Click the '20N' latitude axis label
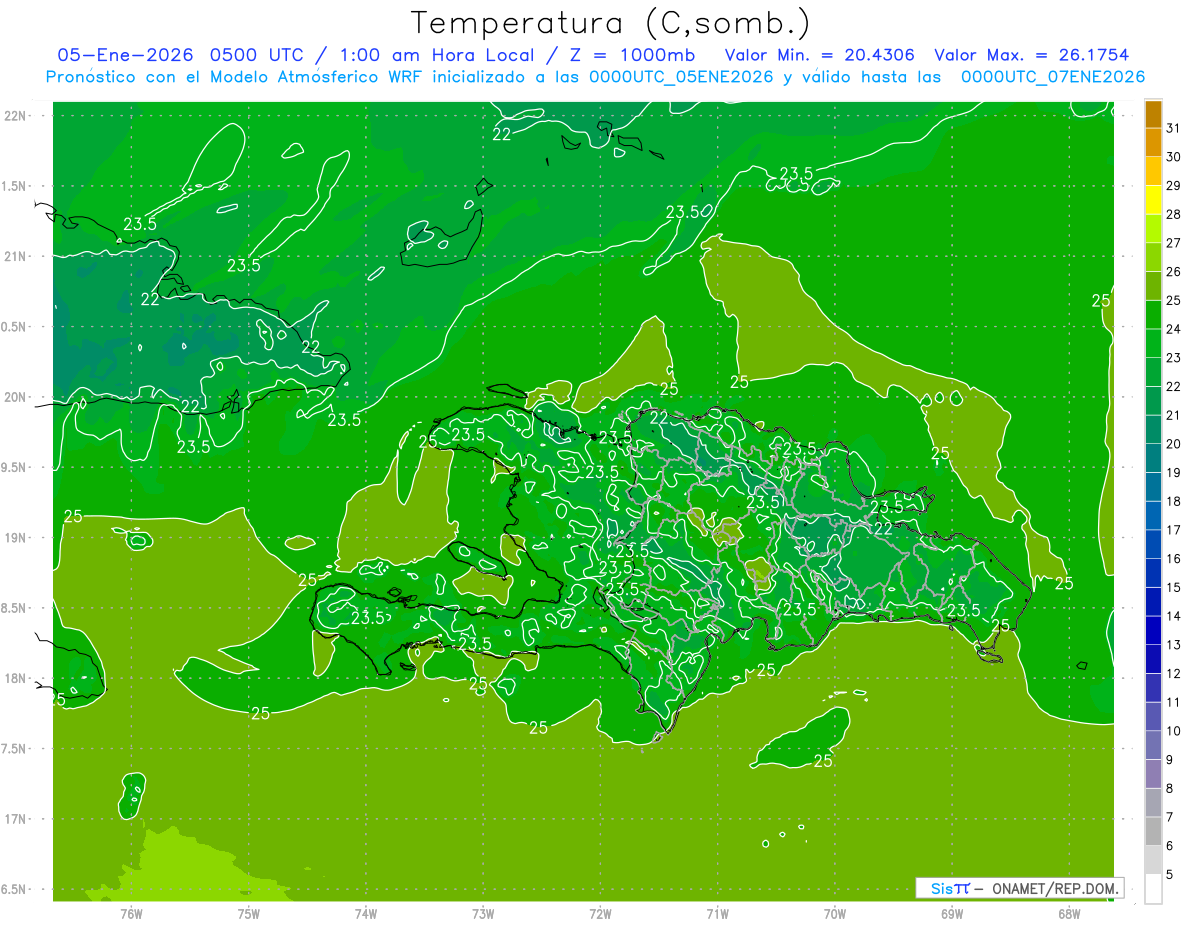The width and height of the screenshot is (1200, 927). (x=15, y=397)
